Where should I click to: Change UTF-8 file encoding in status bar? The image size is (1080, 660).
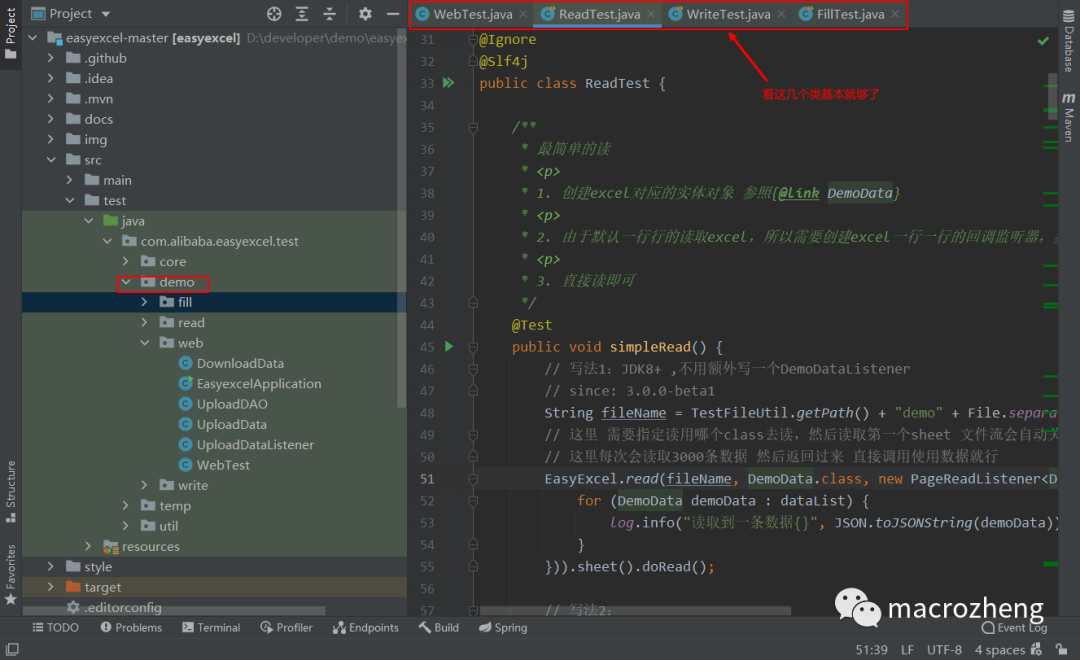944,650
